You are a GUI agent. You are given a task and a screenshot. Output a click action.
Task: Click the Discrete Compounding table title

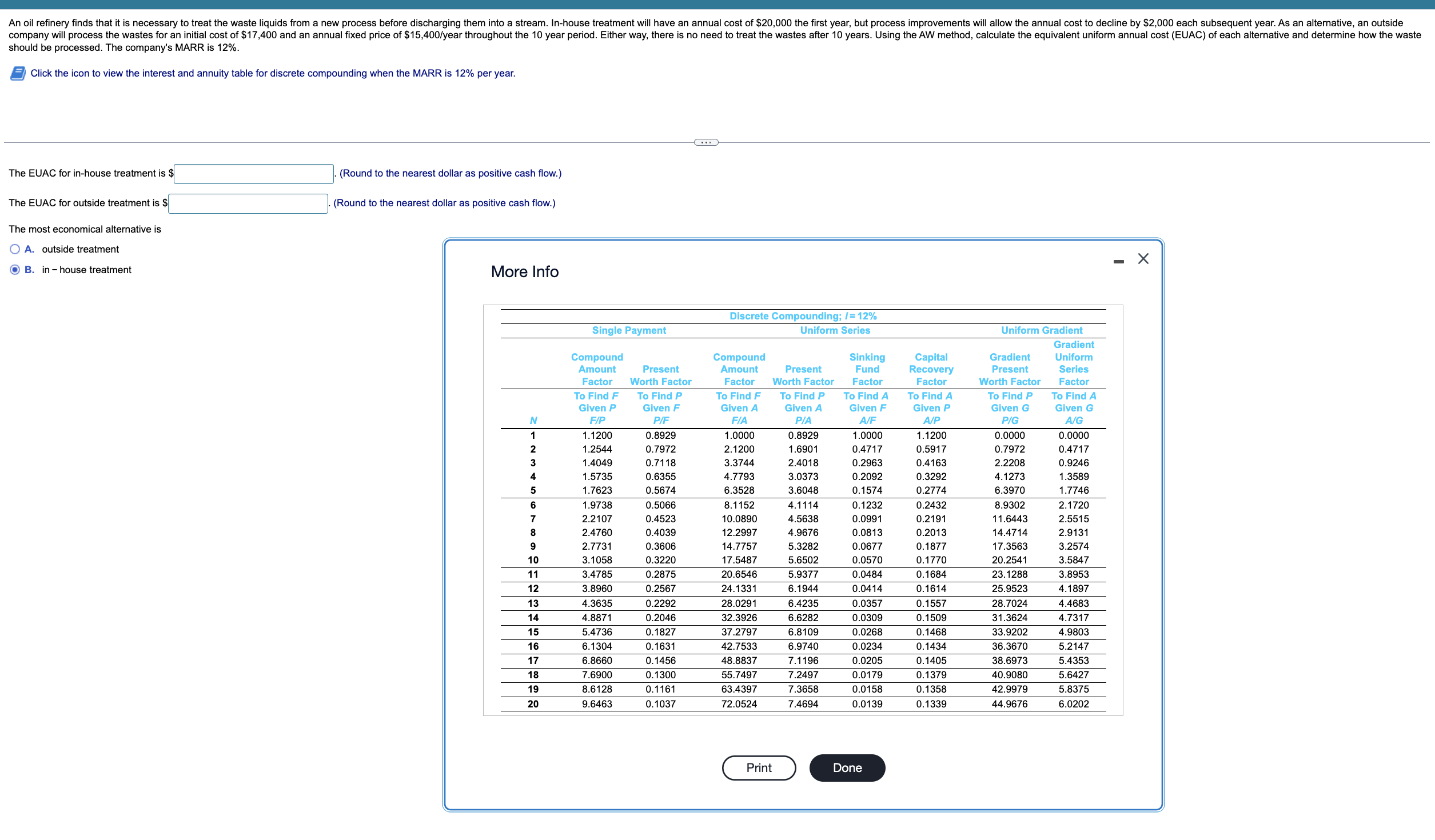pos(803,316)
